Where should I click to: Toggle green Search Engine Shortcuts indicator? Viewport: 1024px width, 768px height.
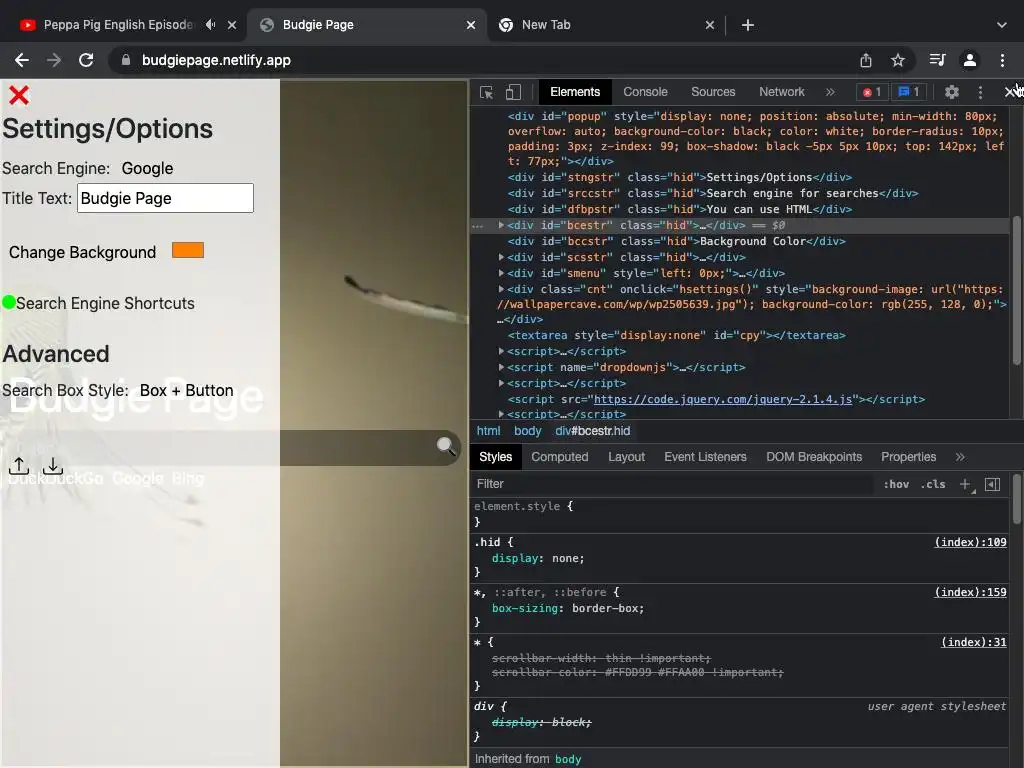point(9,302)
